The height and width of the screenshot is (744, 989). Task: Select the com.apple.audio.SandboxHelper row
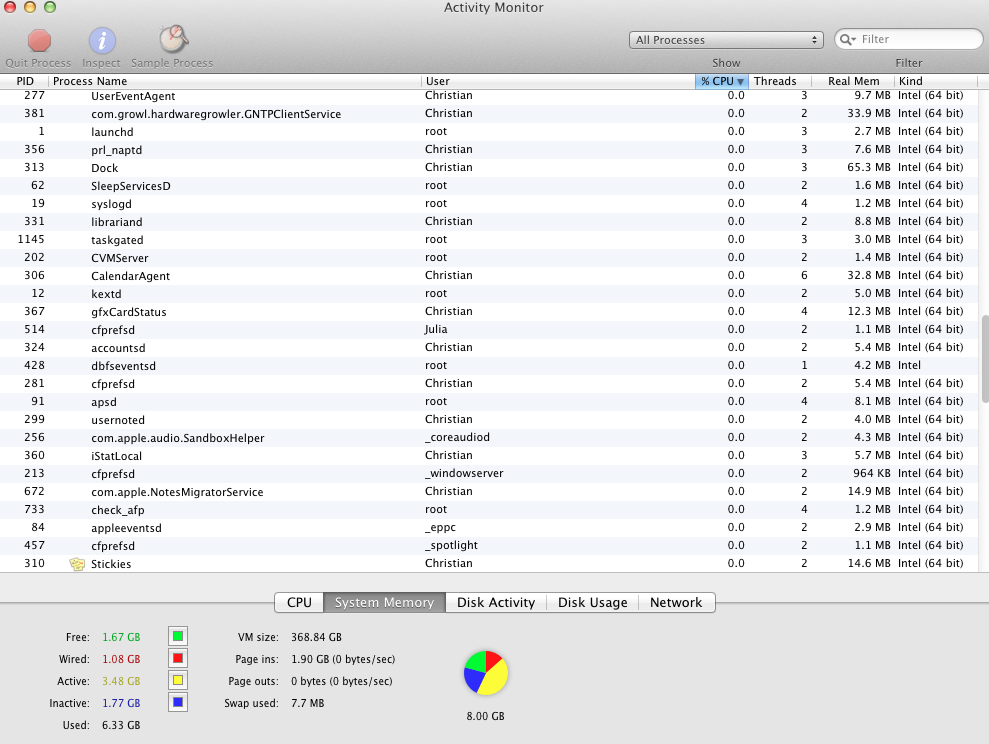click(489, 438)
